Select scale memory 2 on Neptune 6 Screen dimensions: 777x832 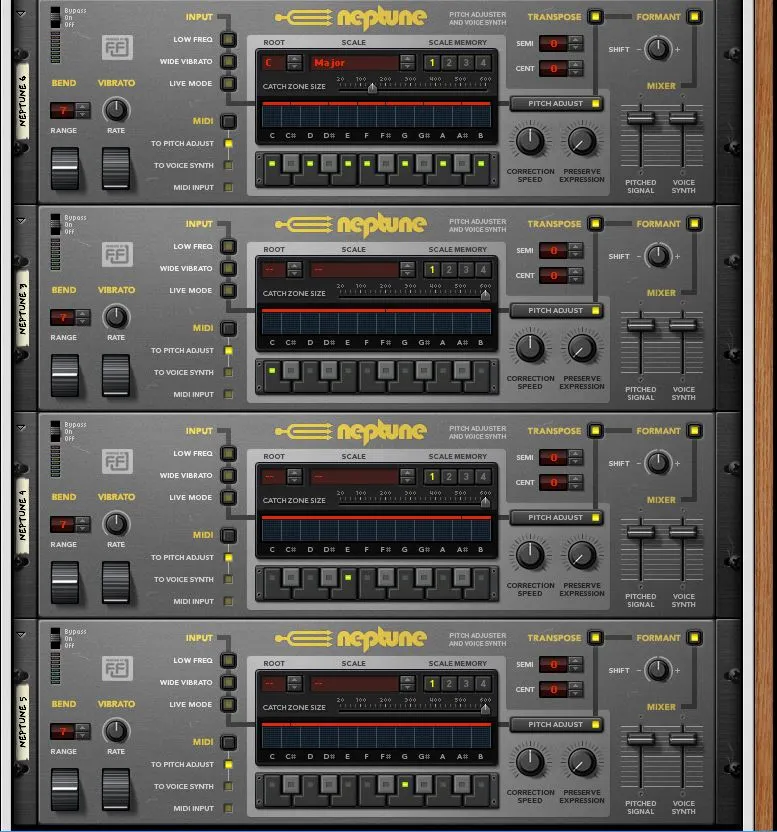coord(449,63)
